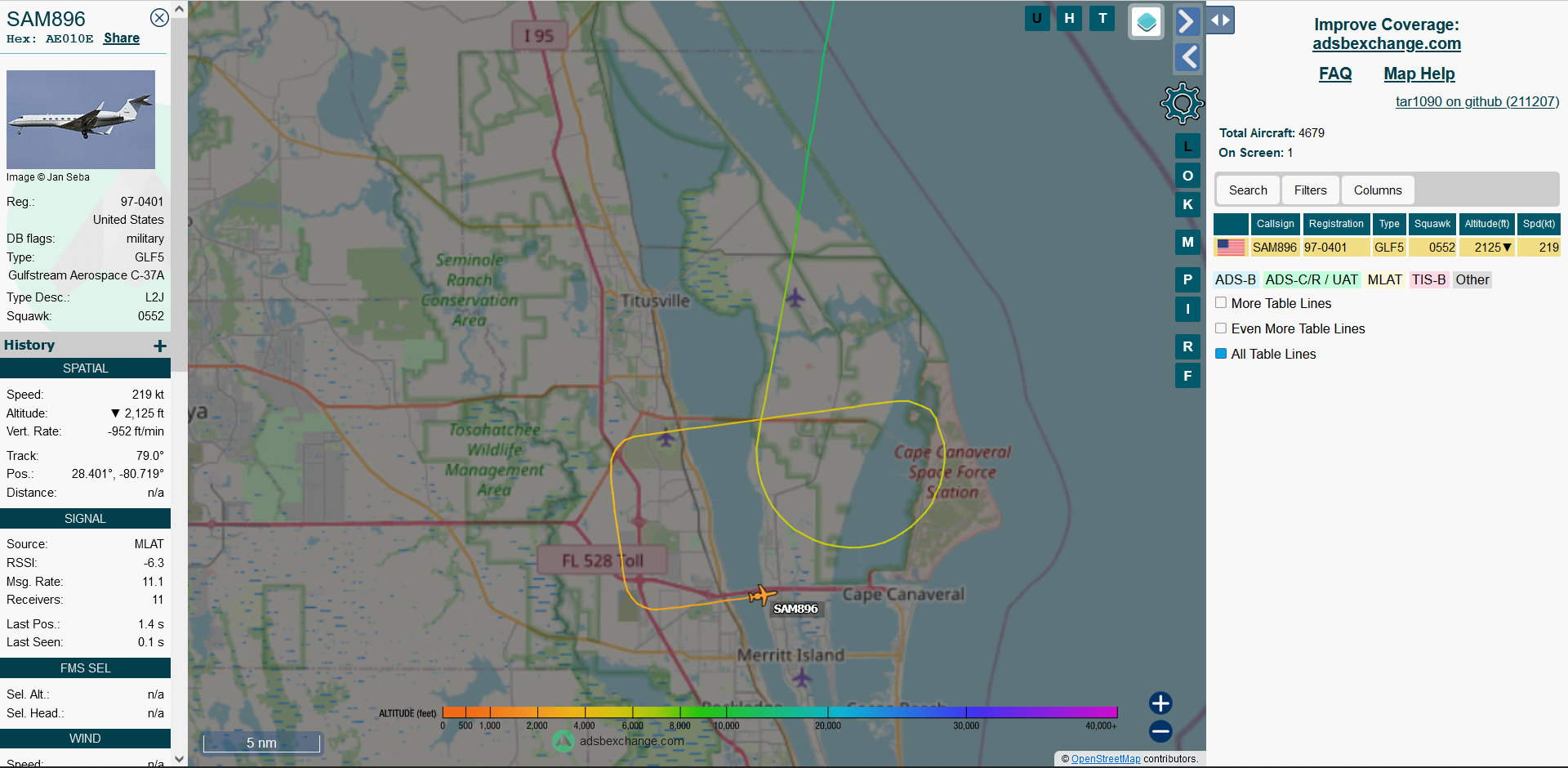Zoom in with the plus button
1568x768 pixels.
point(1160,703)
